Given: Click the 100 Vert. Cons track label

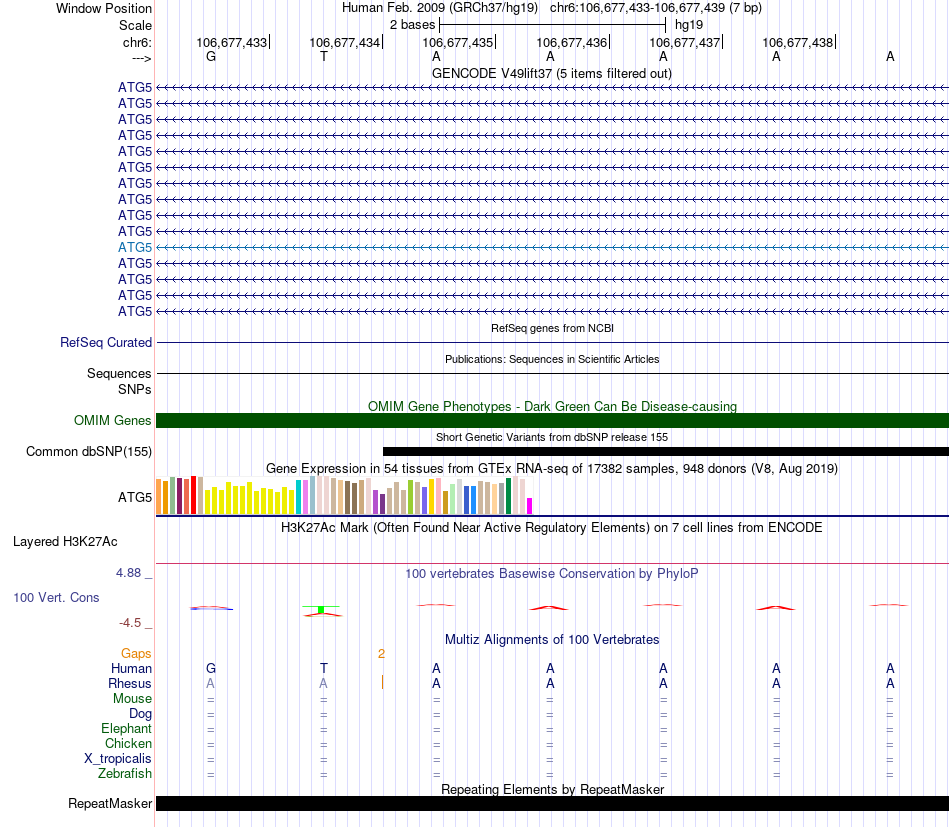Looking at the screenshot, I should (x=56, y=597).
